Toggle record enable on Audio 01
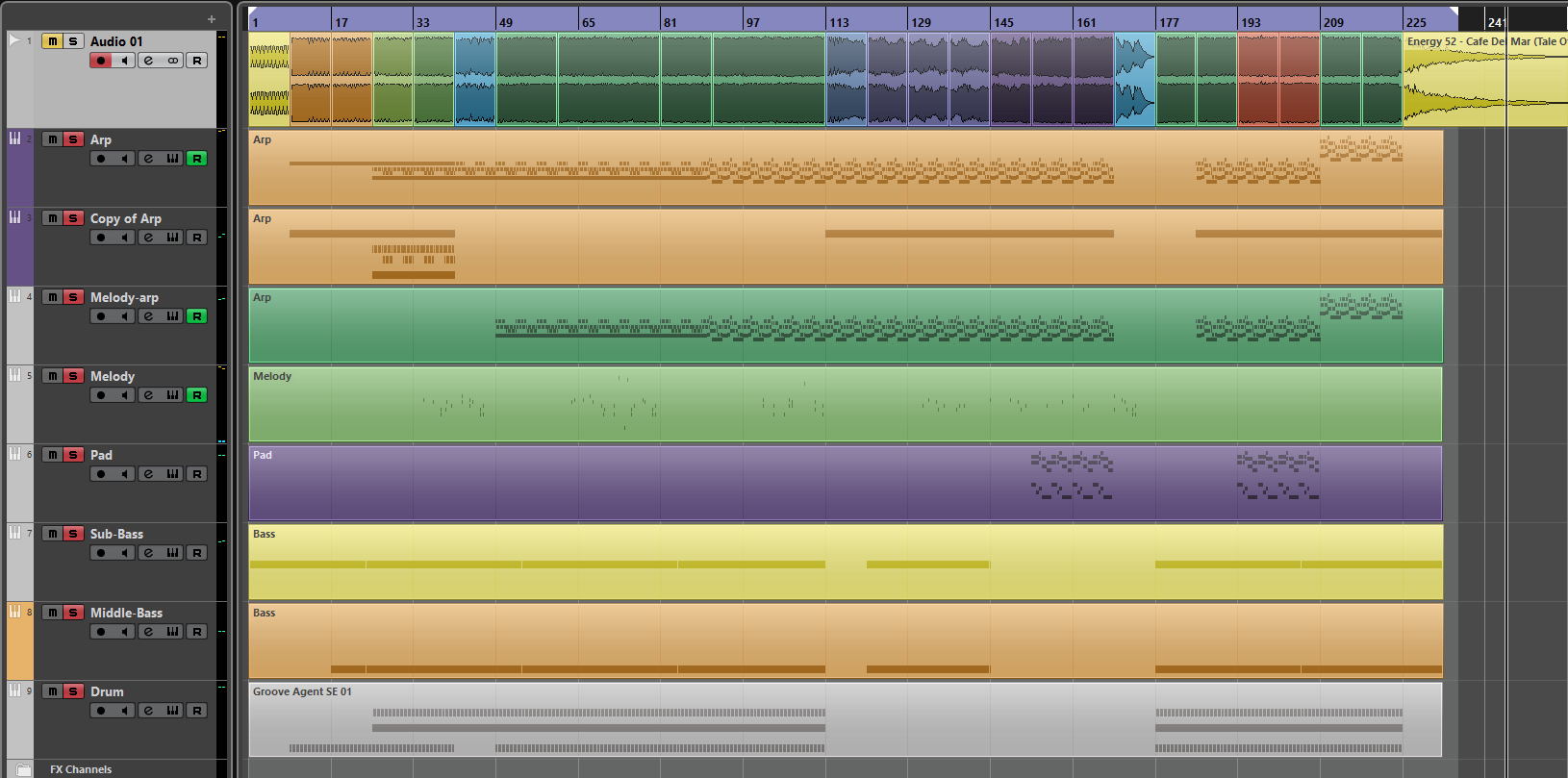Viewport: 1568px width, 778px height. 101,61
